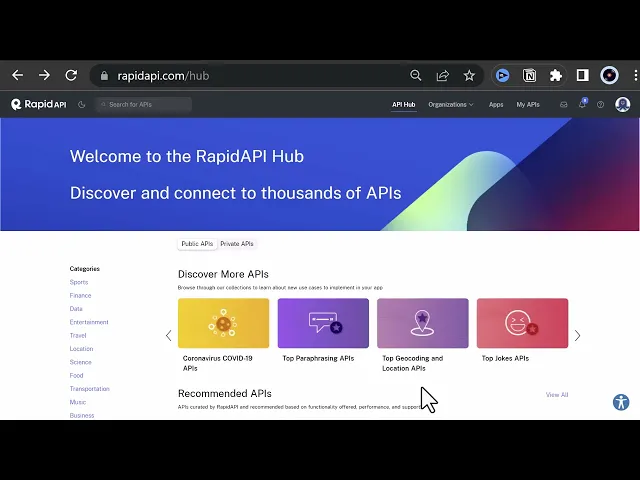Open Chrome profile avatar
Image resolution: width=640 pixels, height=480 pixels.
click(609, 76)
